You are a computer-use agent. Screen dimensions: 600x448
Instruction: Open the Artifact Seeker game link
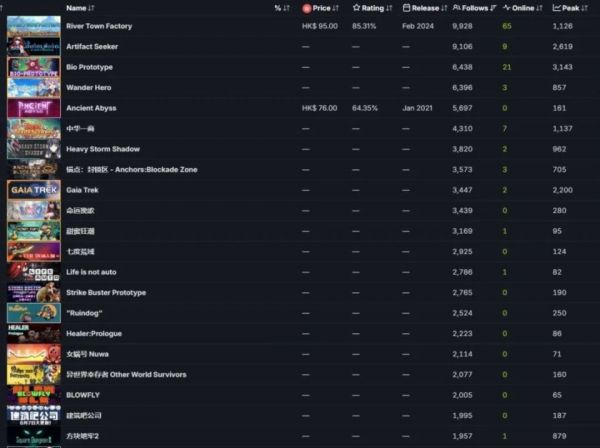92,46
